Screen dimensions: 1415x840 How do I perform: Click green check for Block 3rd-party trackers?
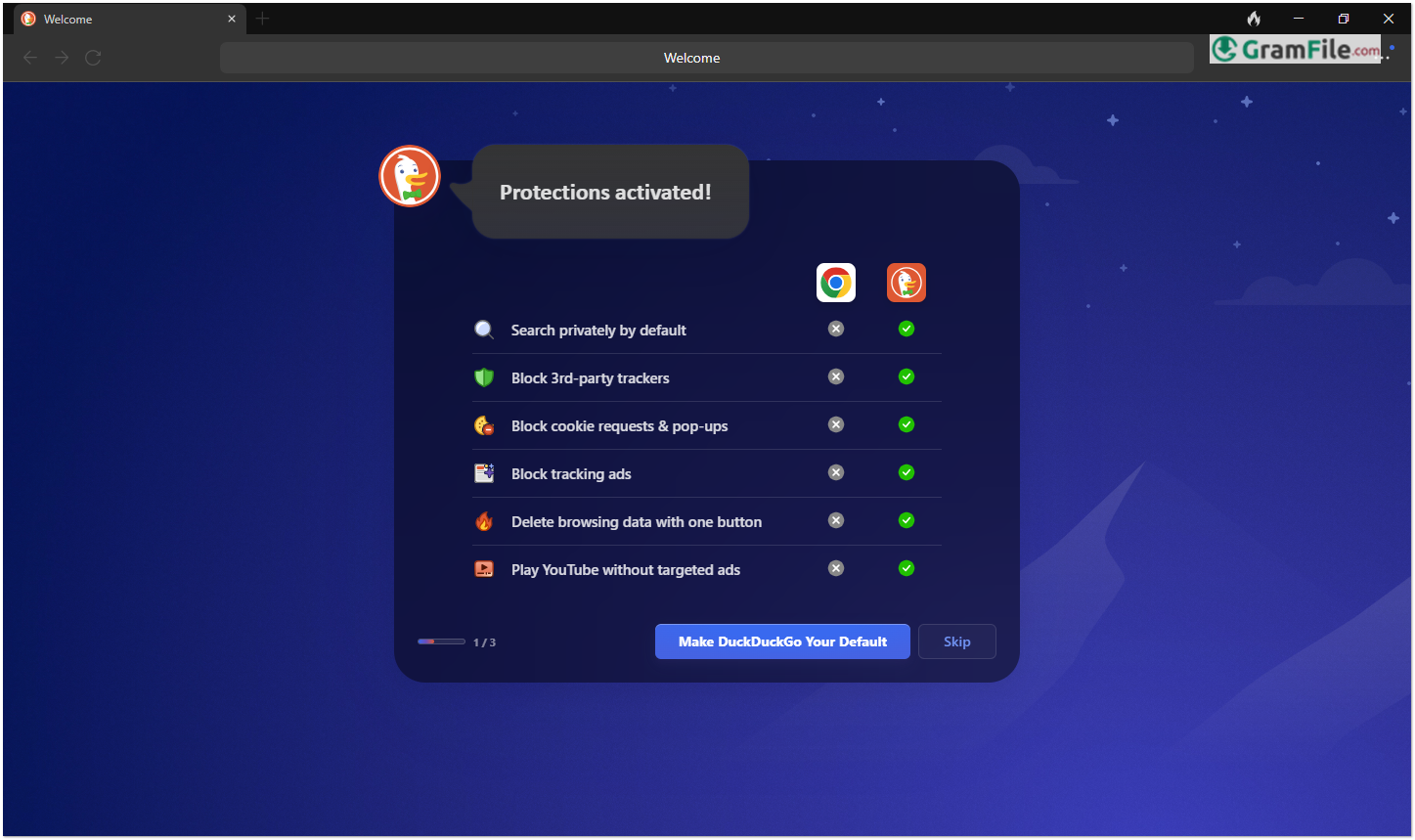pos(906,376)
